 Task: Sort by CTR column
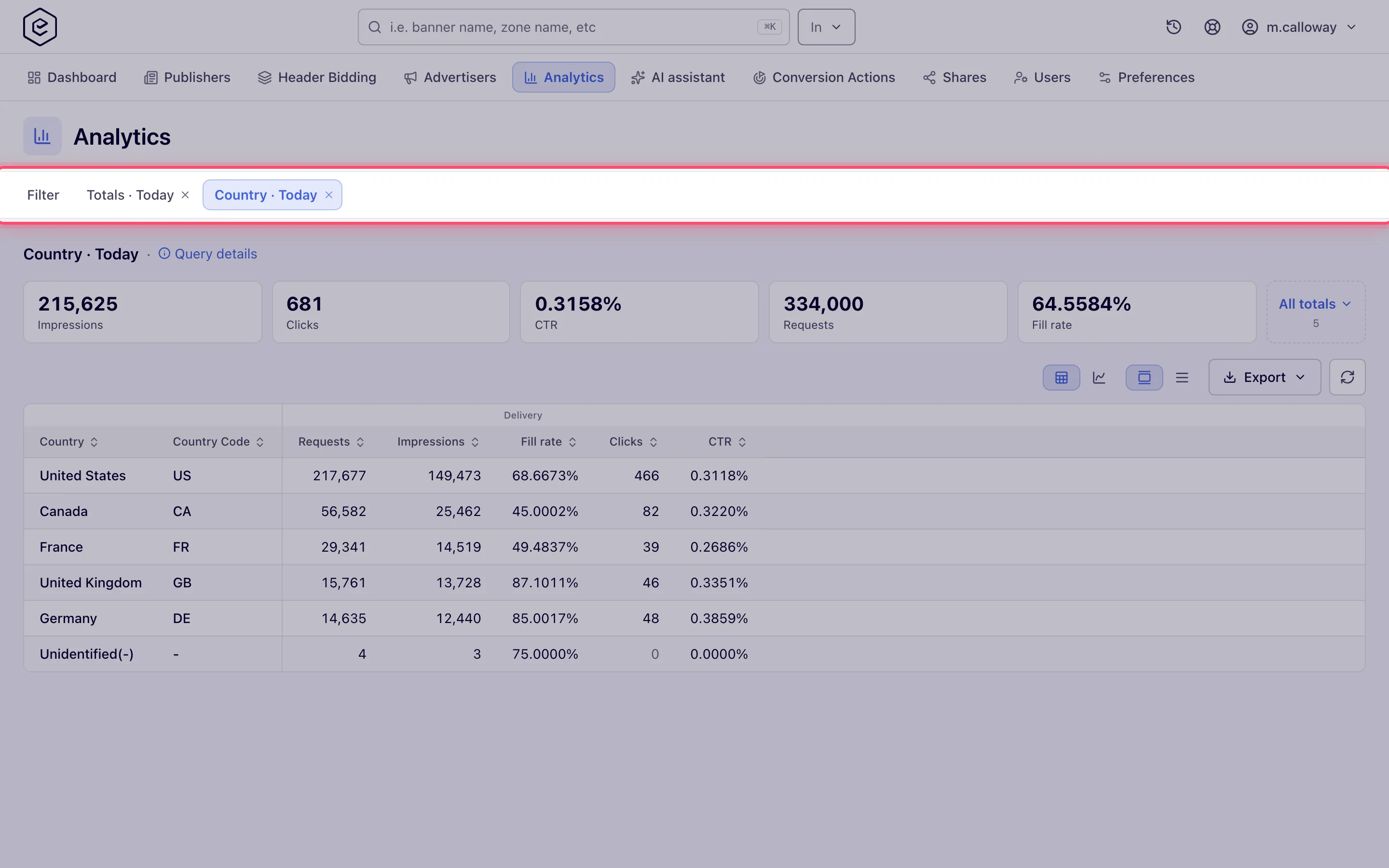(x=727, y=441)
